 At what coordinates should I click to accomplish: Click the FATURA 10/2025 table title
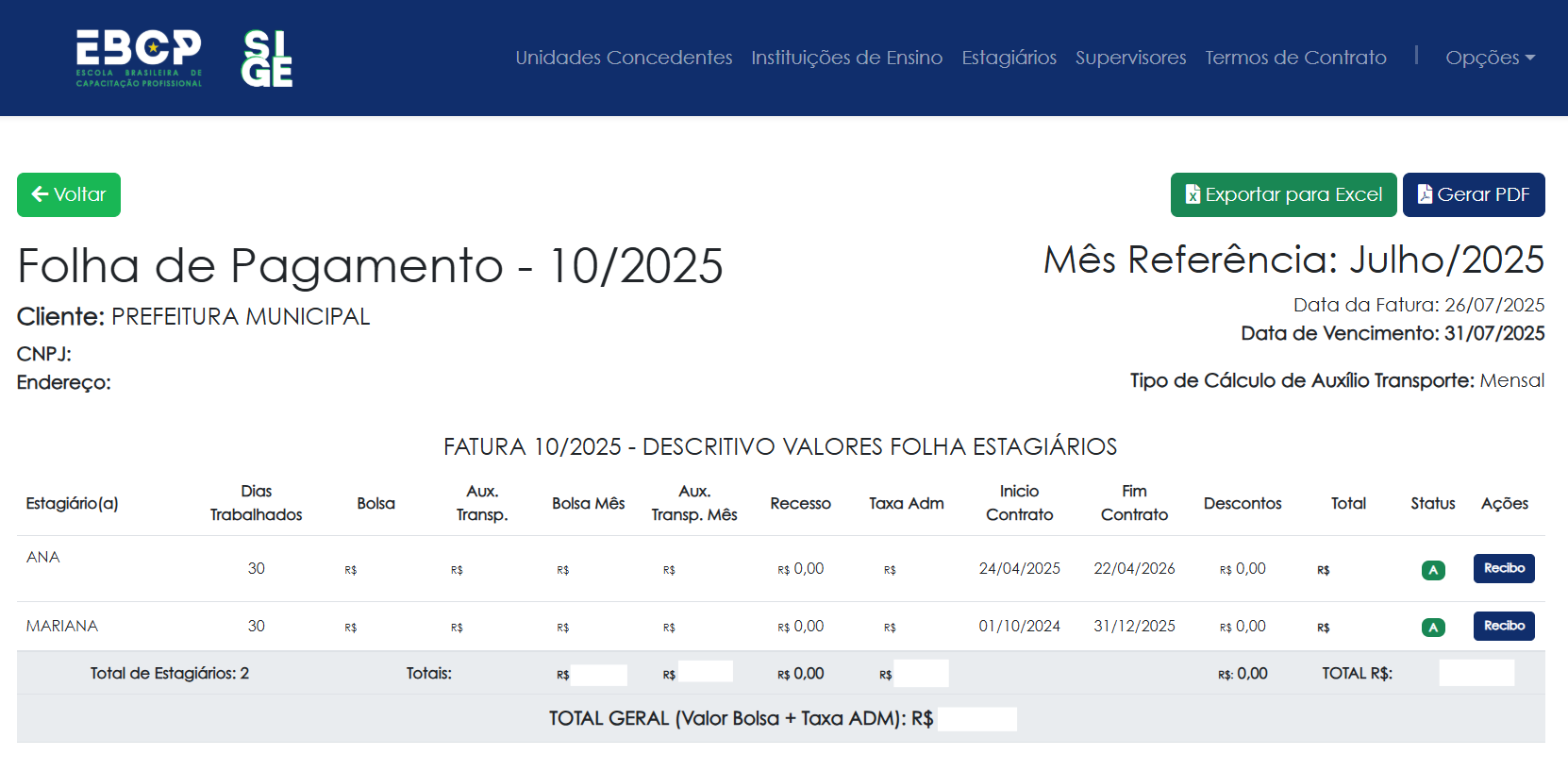[x=780, y=446]
